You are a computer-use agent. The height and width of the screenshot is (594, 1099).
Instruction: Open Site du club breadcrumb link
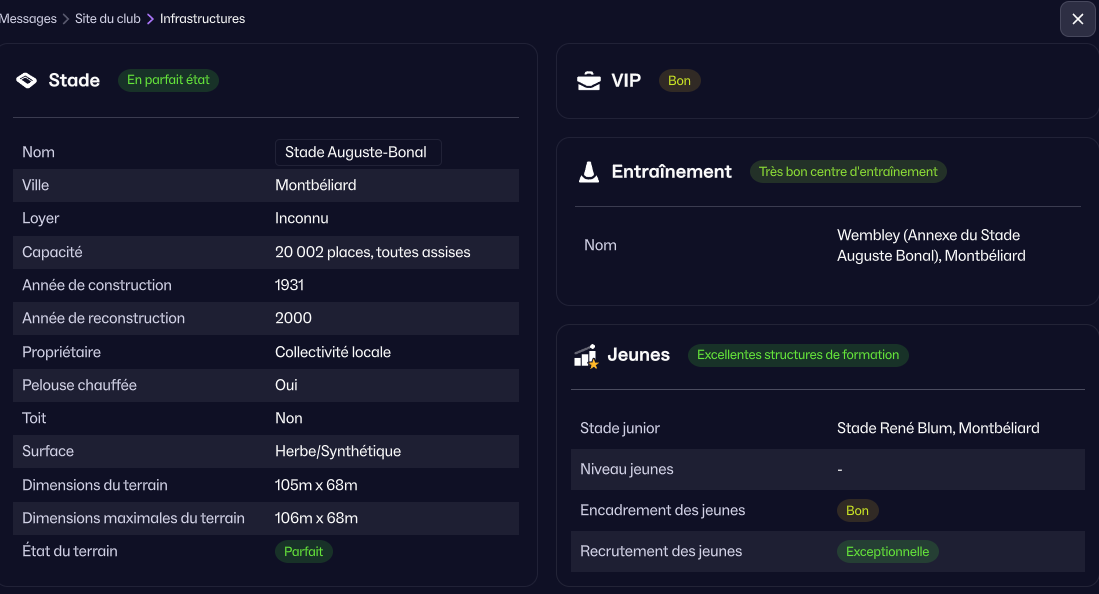pos(108,19)
